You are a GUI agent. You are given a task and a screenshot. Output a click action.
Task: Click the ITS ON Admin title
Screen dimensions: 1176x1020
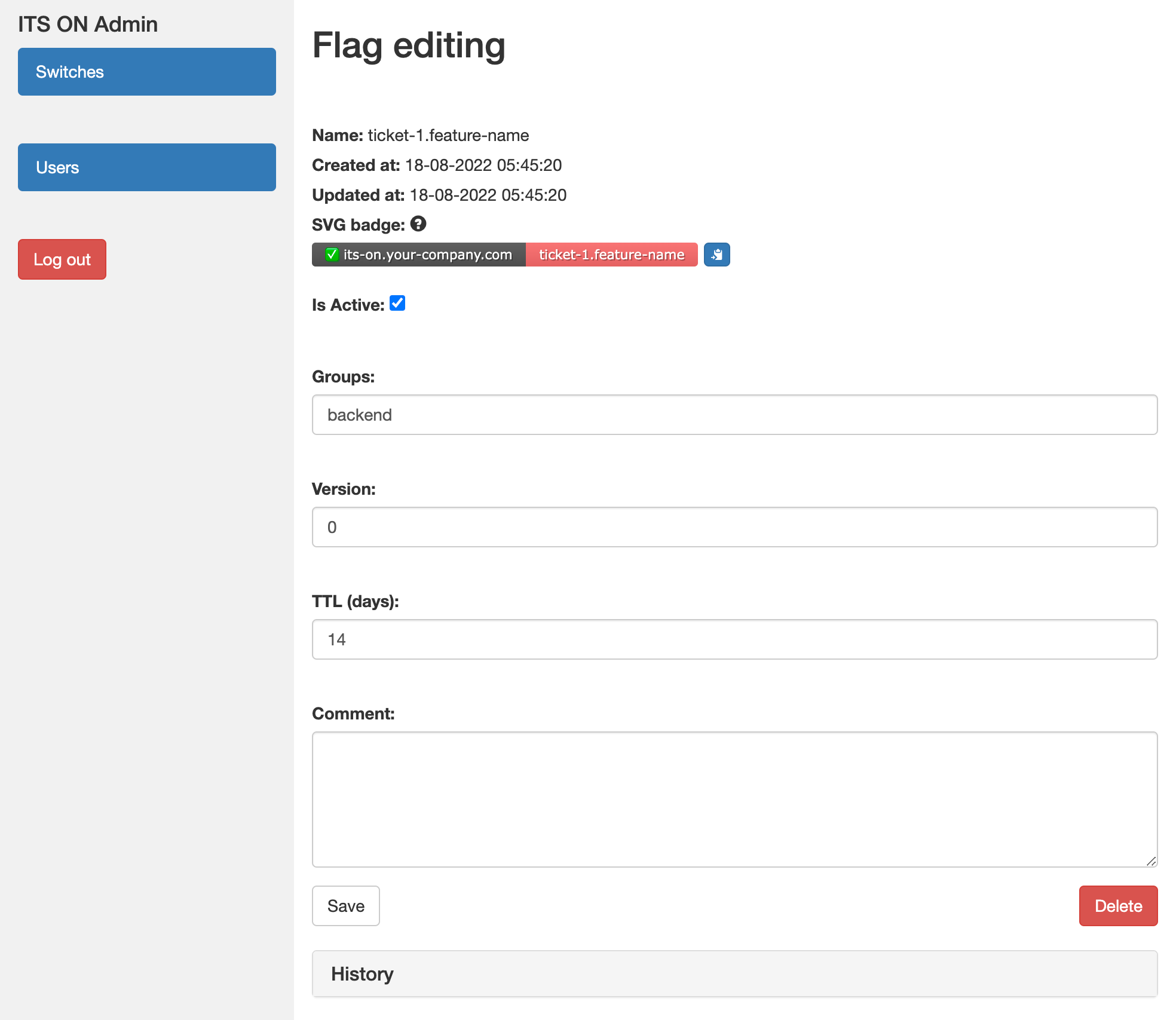click(88, 24)
